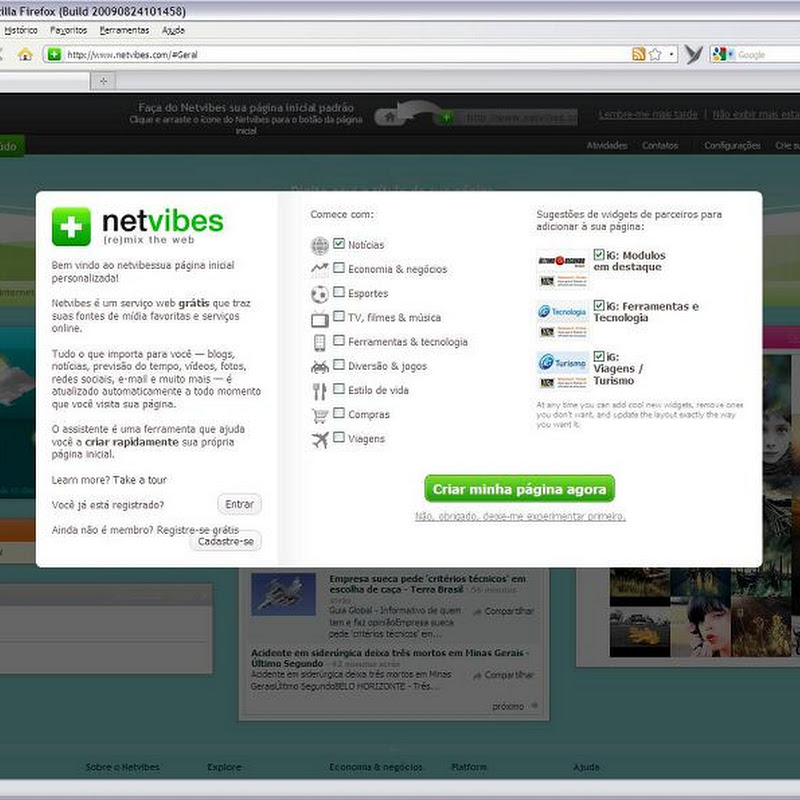
Task: Click the chart icon for Economia & negócios
Action: click(320, 269)
